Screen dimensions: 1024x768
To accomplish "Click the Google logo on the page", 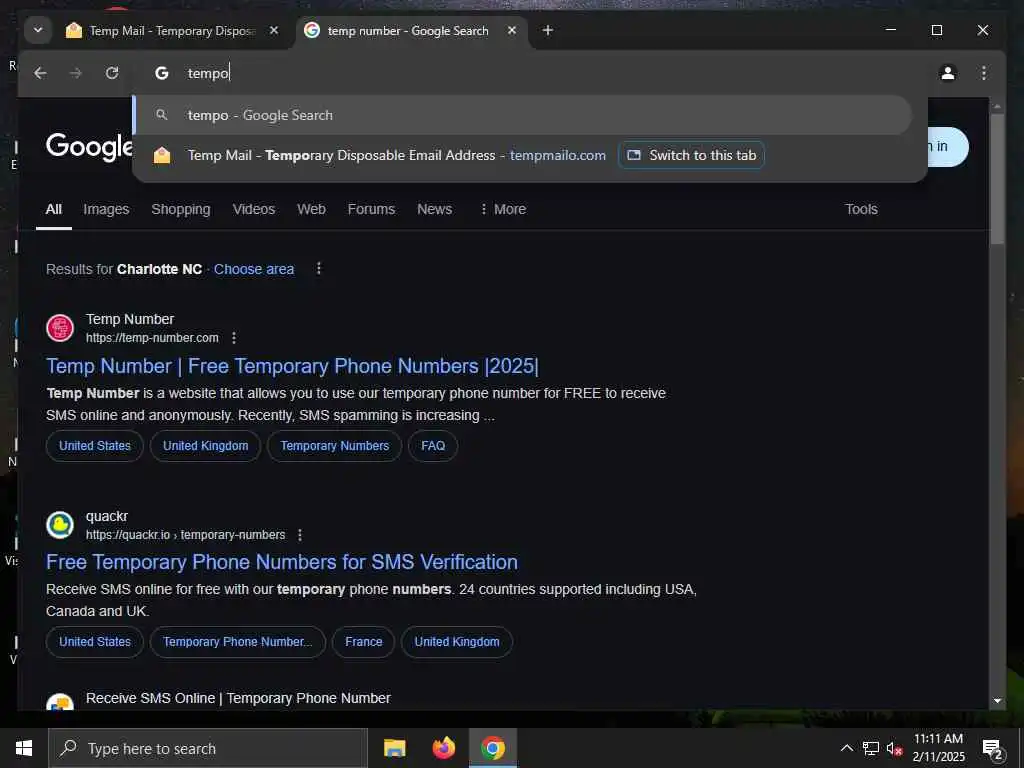I will 89,147.
